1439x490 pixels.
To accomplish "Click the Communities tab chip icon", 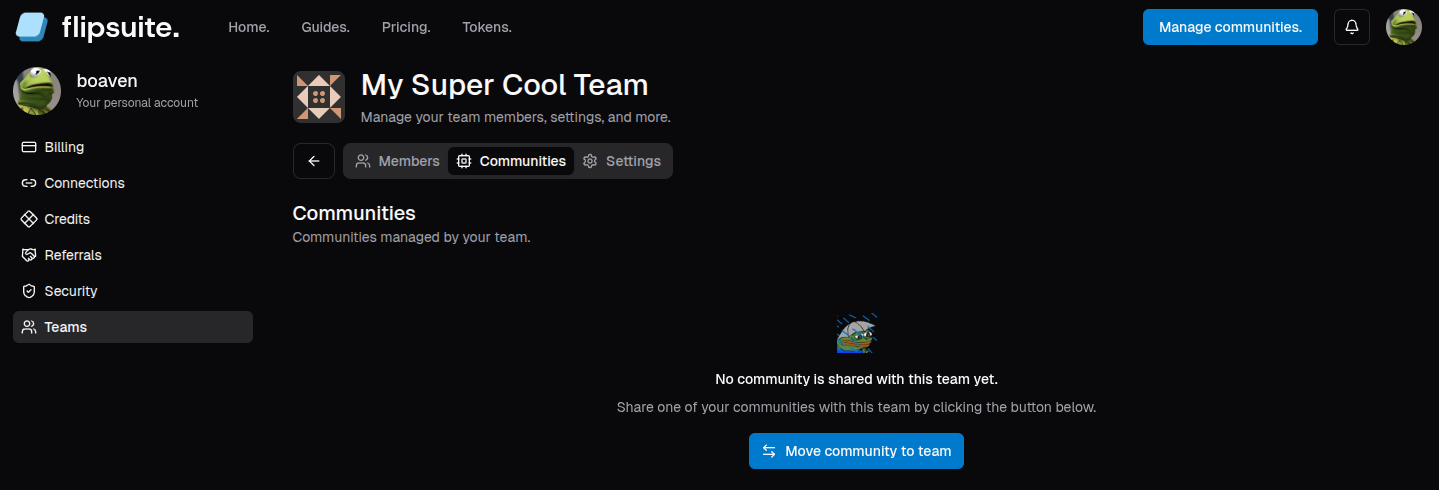I will [464, 161].
